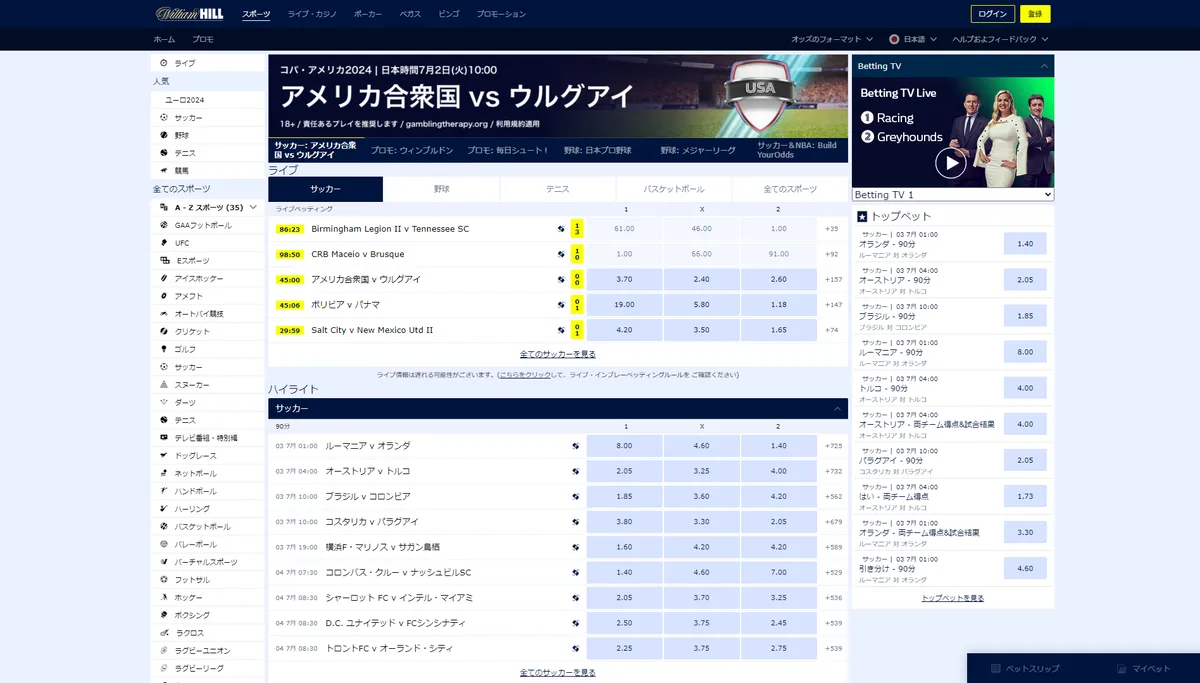Image resolution: width=1200 pixels, height=683 pixels.
Task: Select odds 3.70 for アメリカ合衆国 v ウルグアイ
Action: pos(624,279)
